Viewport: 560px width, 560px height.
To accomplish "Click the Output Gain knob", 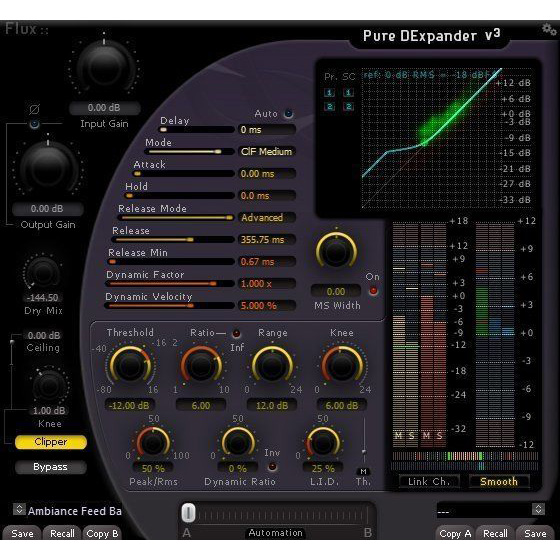I will point(48,167).
